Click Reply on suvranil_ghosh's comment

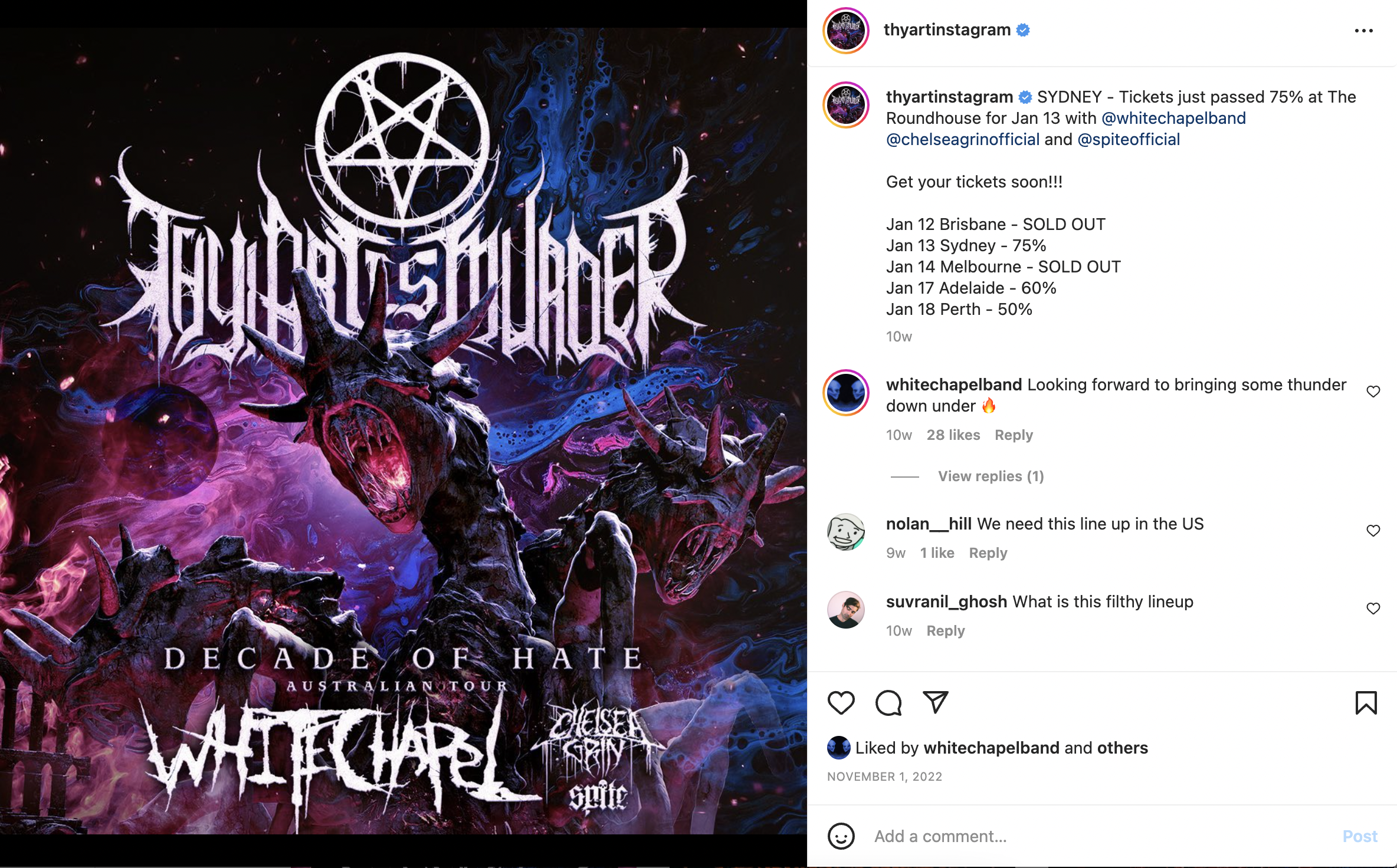click(x=946, y=631)
